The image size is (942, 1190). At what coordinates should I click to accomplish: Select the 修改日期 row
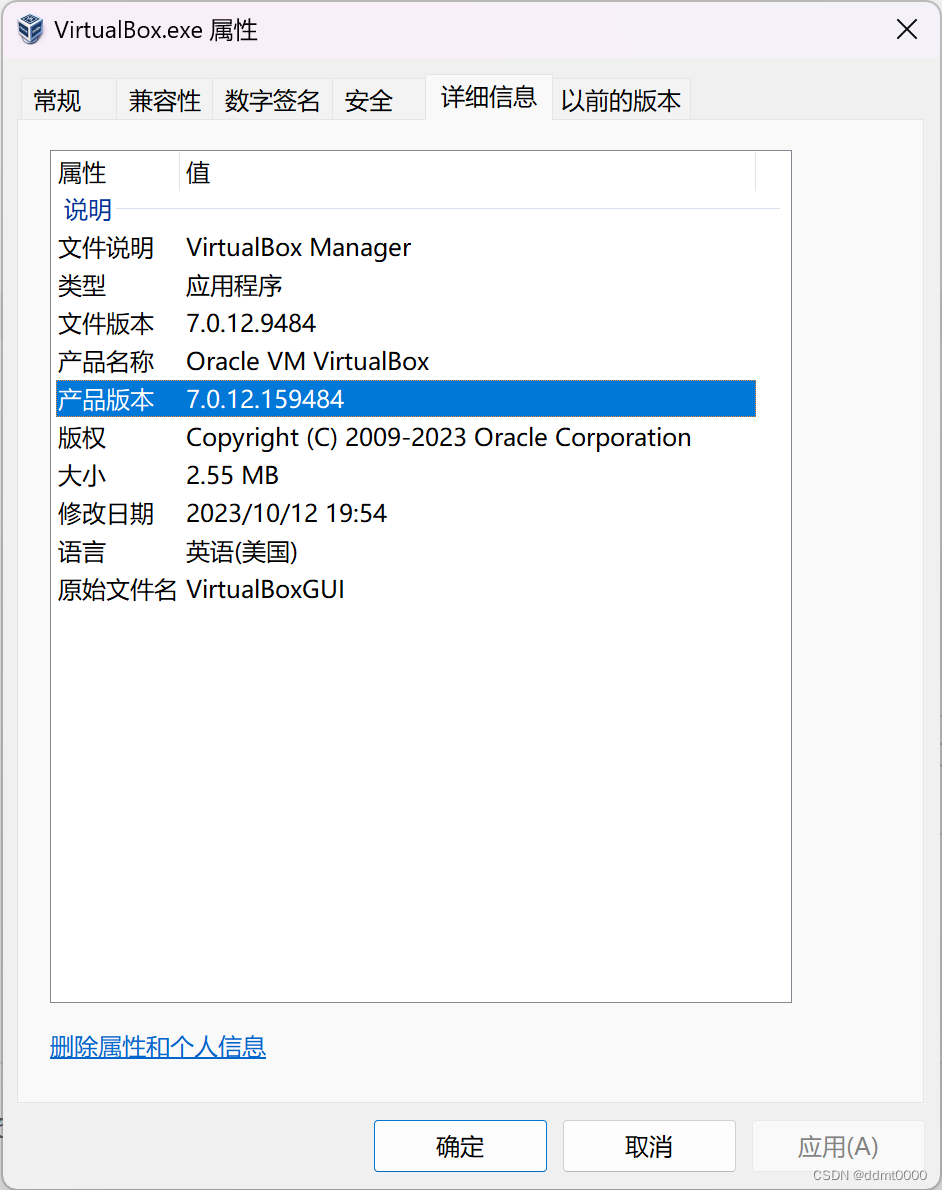click(300, 513)
